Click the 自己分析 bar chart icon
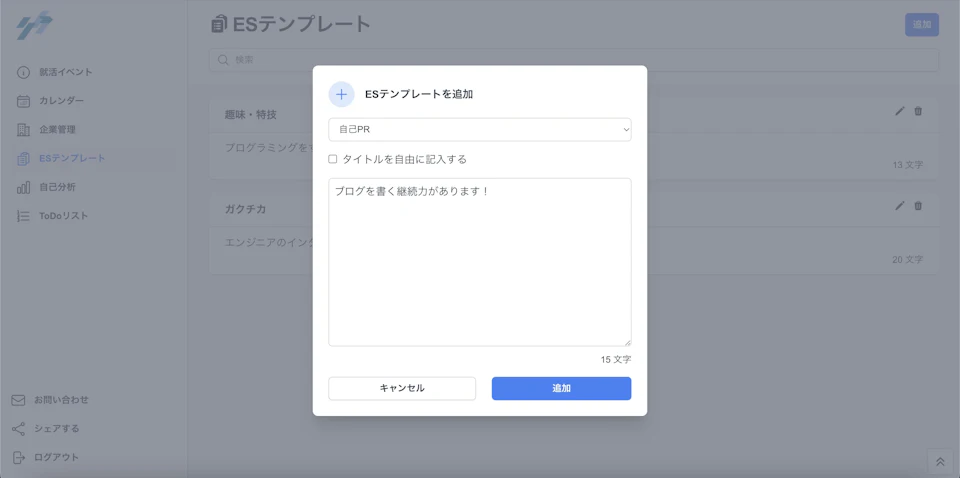The image size is (960, 478). pyautogui.click(x=23, y=187)
